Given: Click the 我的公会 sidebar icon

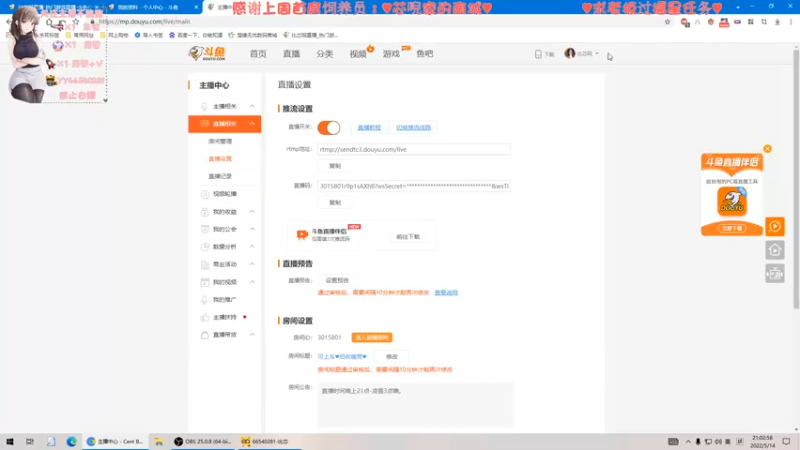Looking at the screenshot, I should 205,229.
